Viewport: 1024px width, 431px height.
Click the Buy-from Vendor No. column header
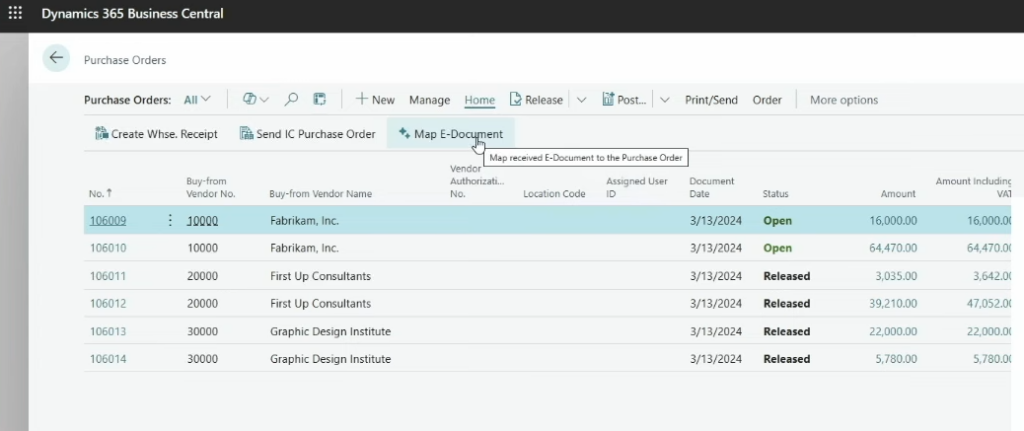click(210, 187)
